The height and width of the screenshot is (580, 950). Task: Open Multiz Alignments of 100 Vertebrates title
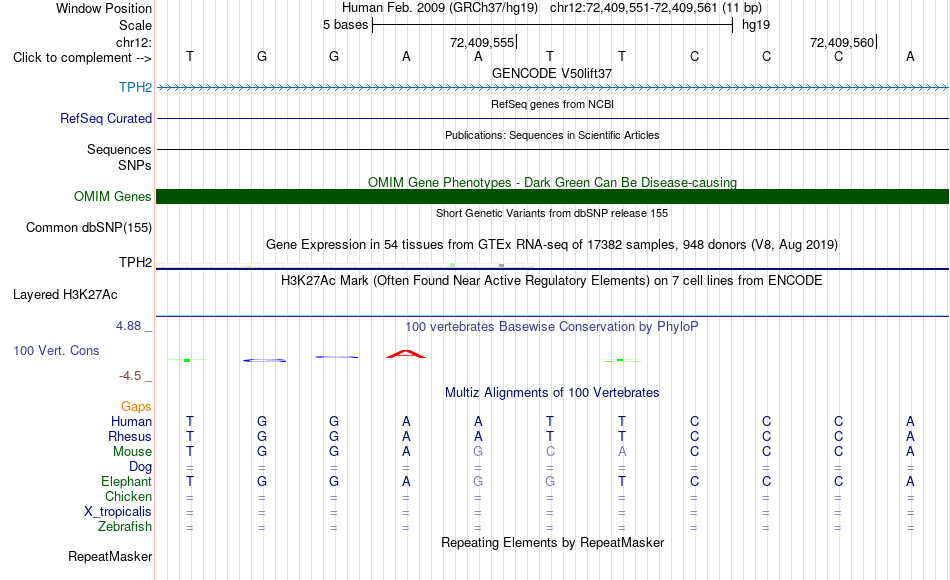(x=552, y=393)
